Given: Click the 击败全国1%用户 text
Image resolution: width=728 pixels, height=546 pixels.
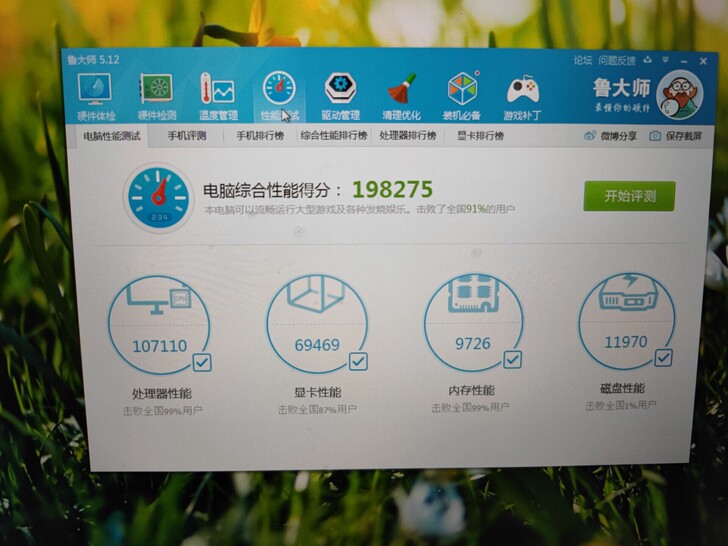Looking at the screenshot, I should (x=621, y=405).
